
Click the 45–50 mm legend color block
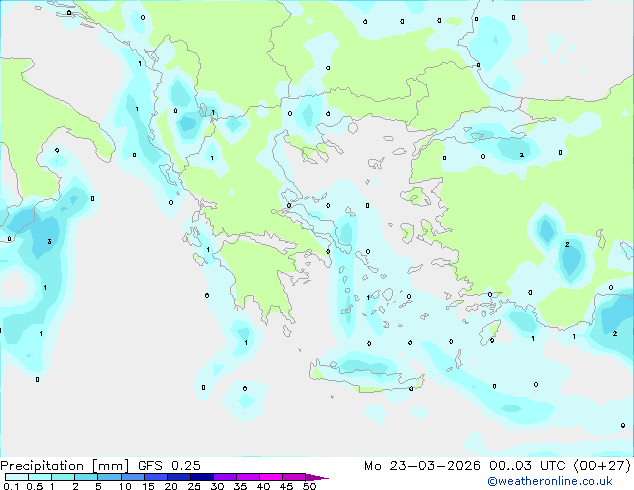294,477
